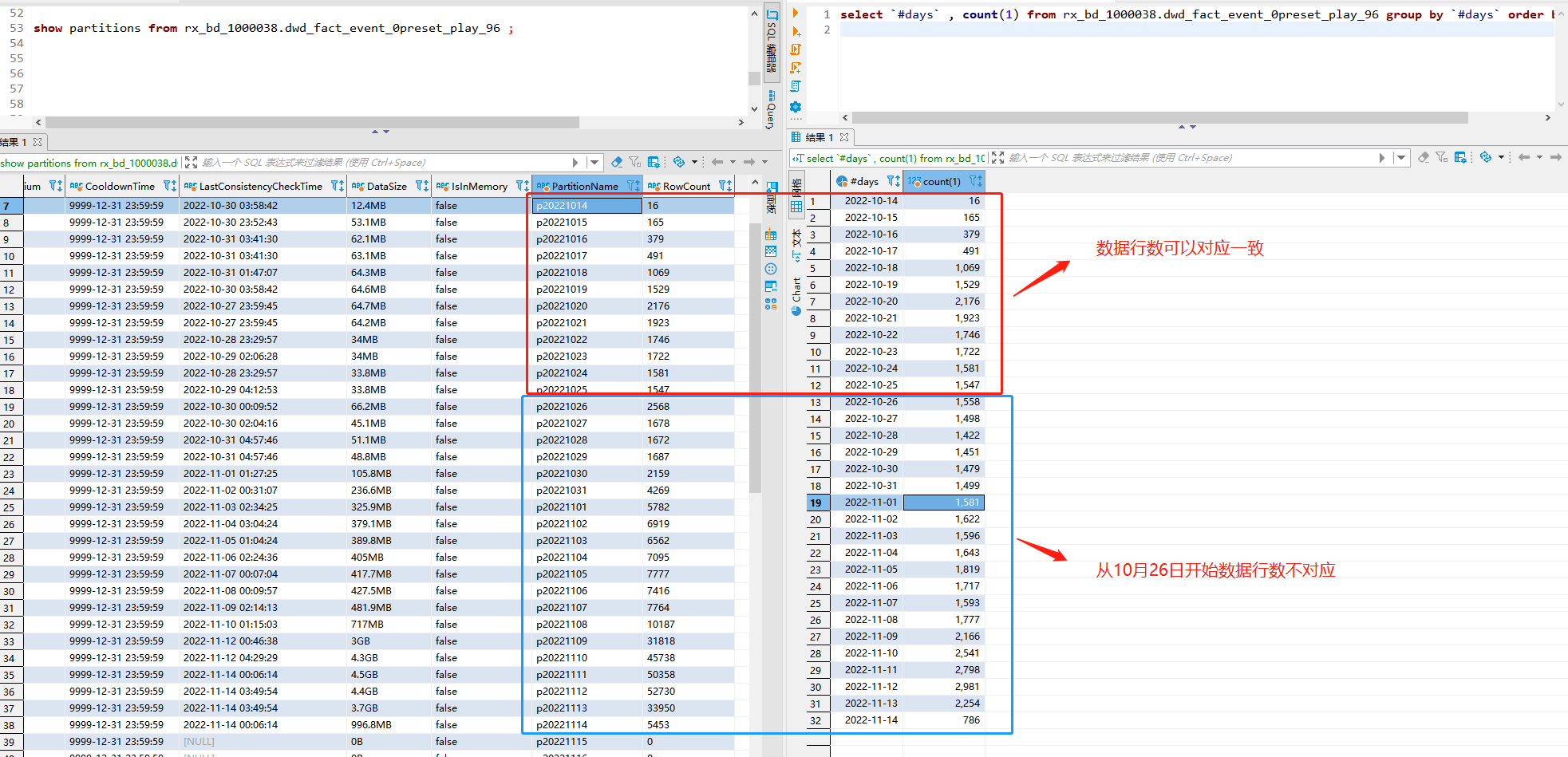Toggle sort/filter on #days column
This screenshot has width=1568, height=757.
894,181
